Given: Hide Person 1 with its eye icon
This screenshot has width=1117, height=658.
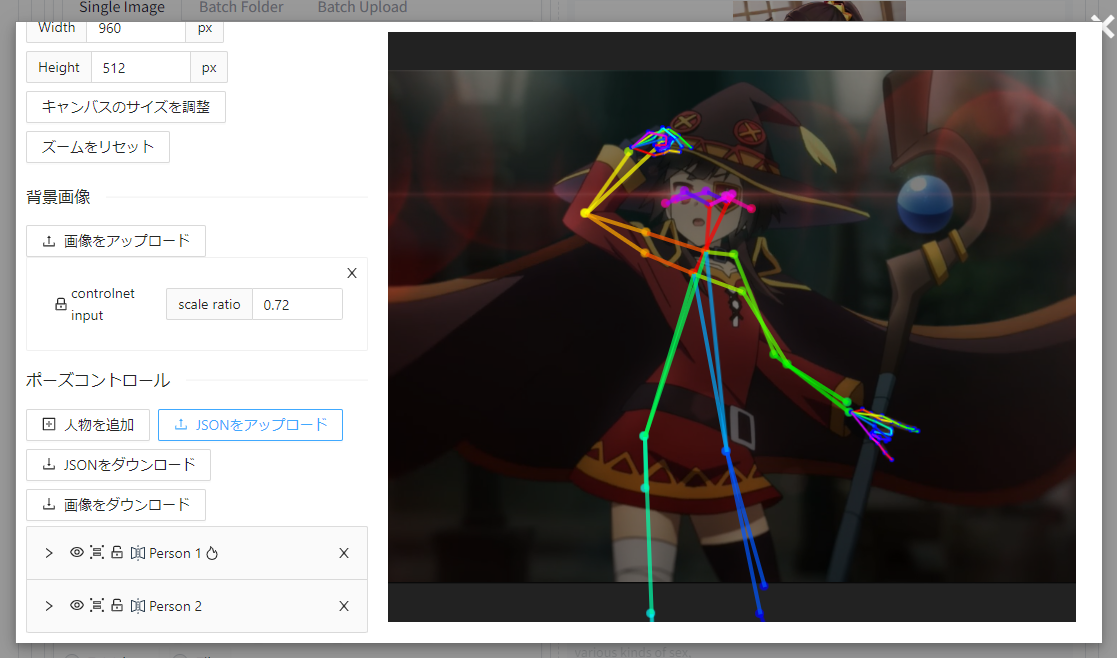Looking at the screenshot, I should [x=77, y=553].
